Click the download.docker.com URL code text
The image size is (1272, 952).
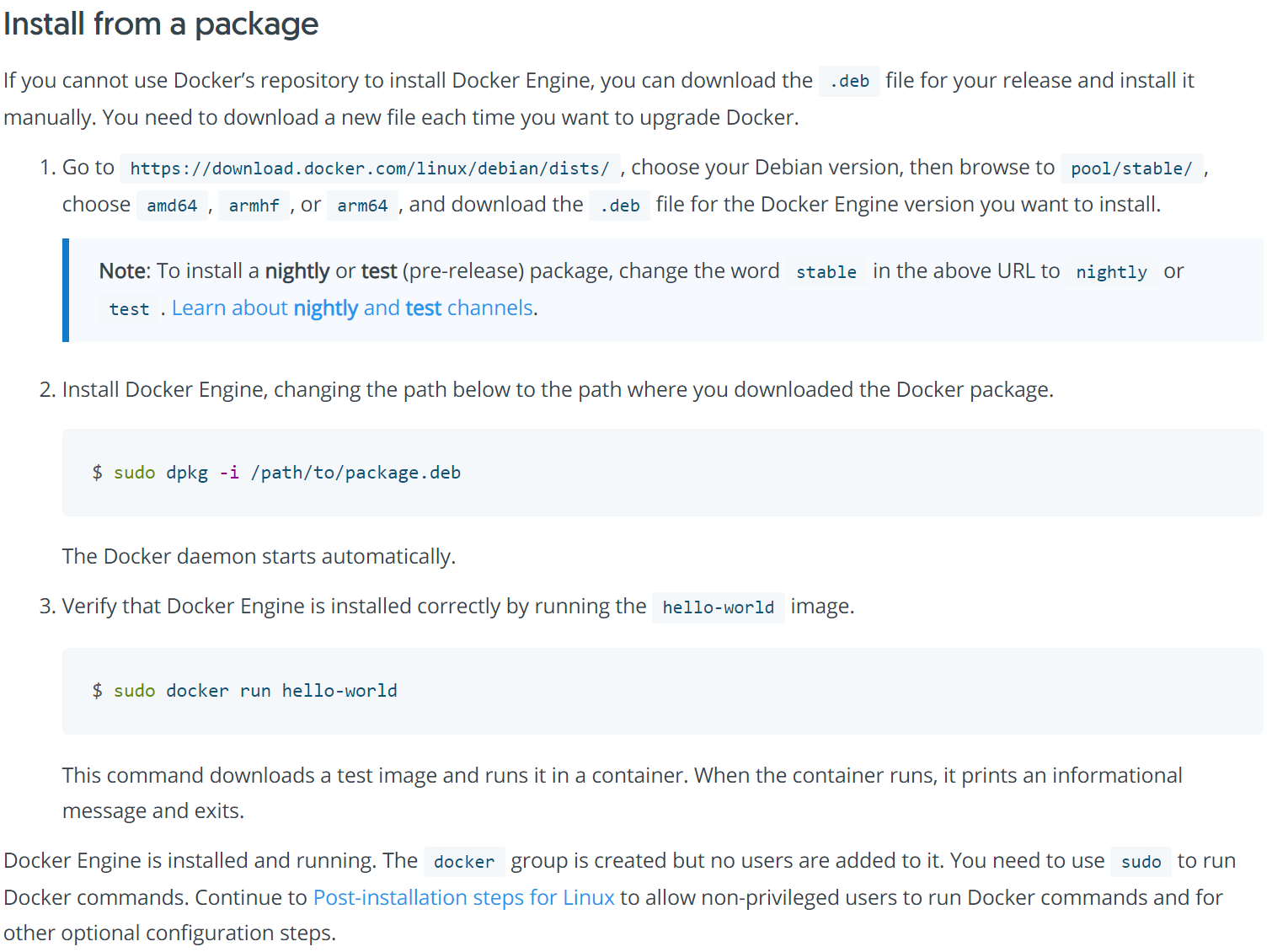[370, 168]
